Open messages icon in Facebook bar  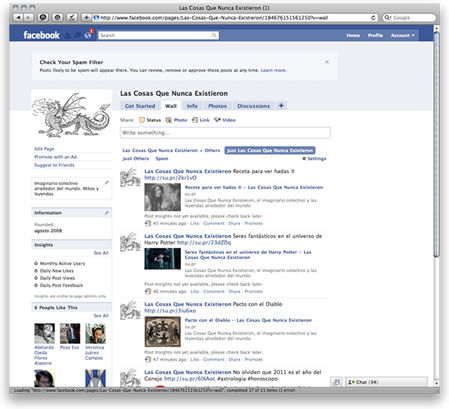tap(78, 35)
